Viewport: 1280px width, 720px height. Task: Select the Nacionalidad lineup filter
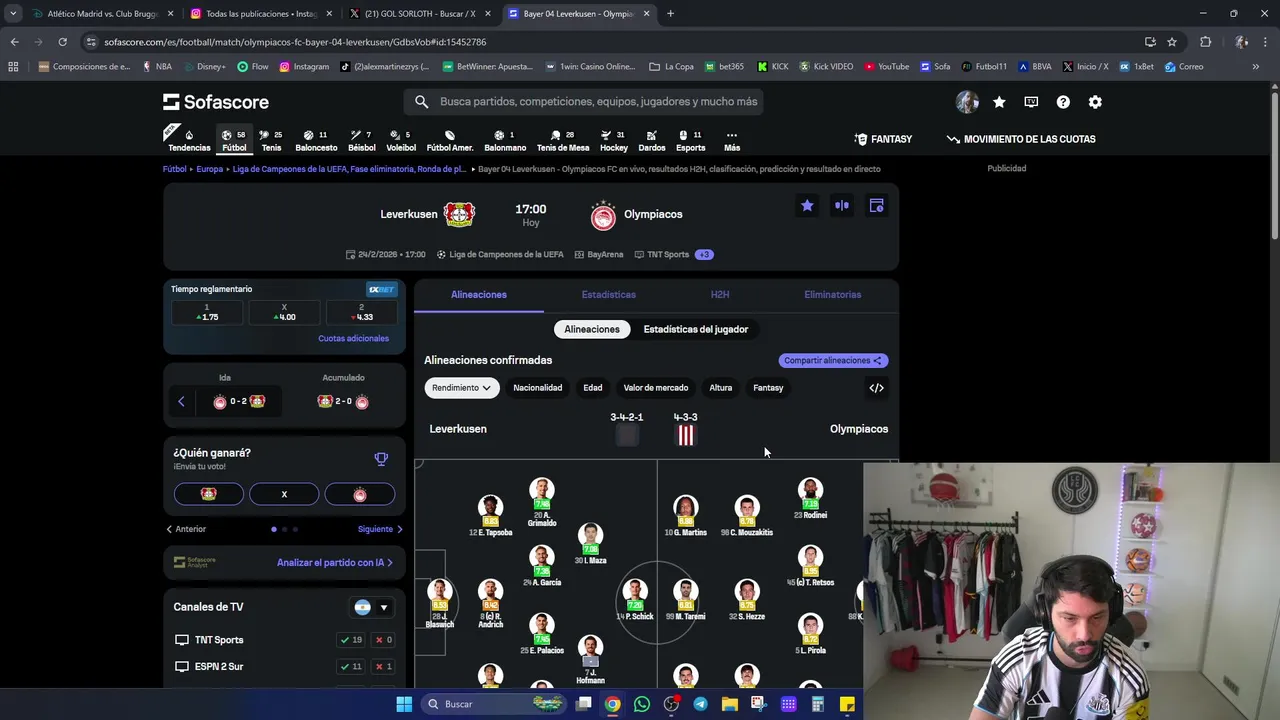click(x=538, y=388)
